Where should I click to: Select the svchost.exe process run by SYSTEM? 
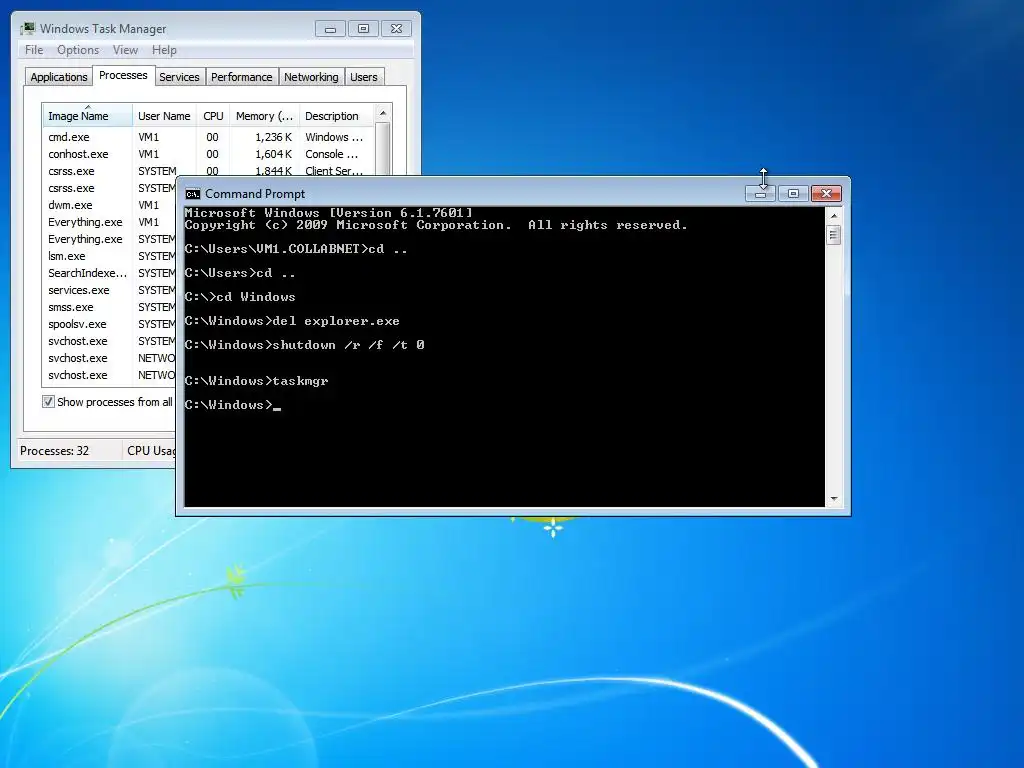pyautogui.click(x=110, y=341)
